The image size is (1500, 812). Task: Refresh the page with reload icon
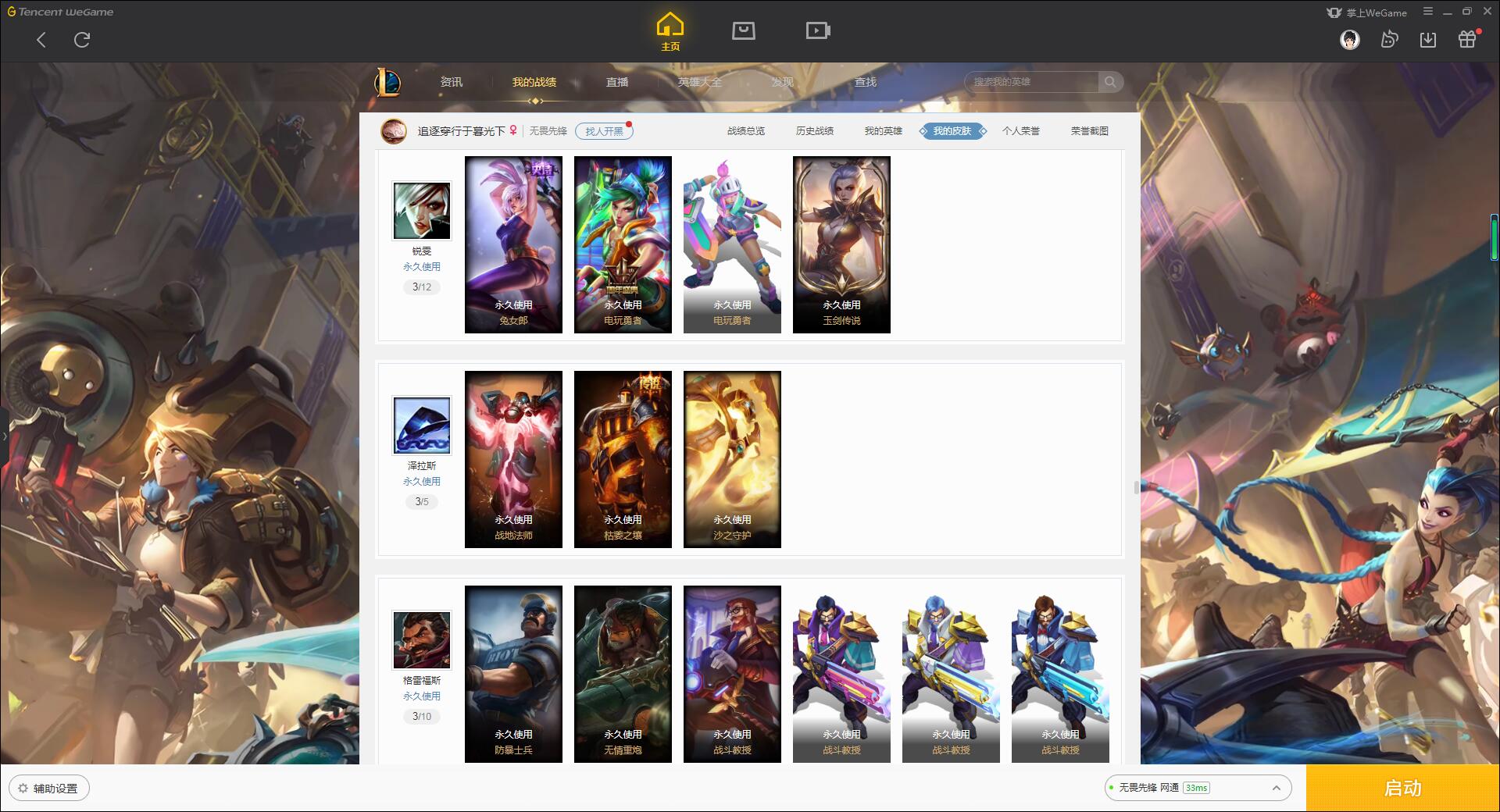coord(82,40)
